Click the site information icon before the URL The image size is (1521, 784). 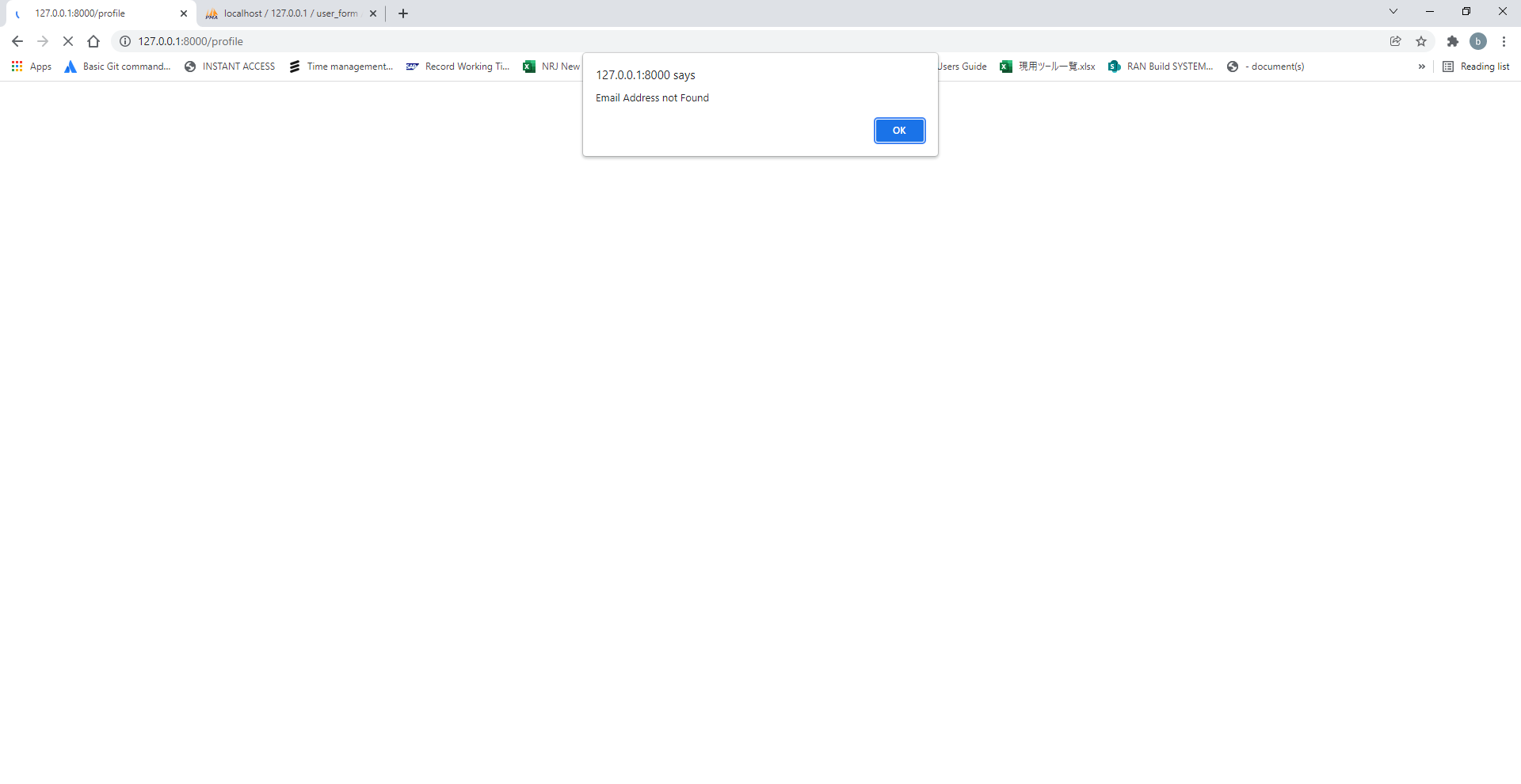124,41
